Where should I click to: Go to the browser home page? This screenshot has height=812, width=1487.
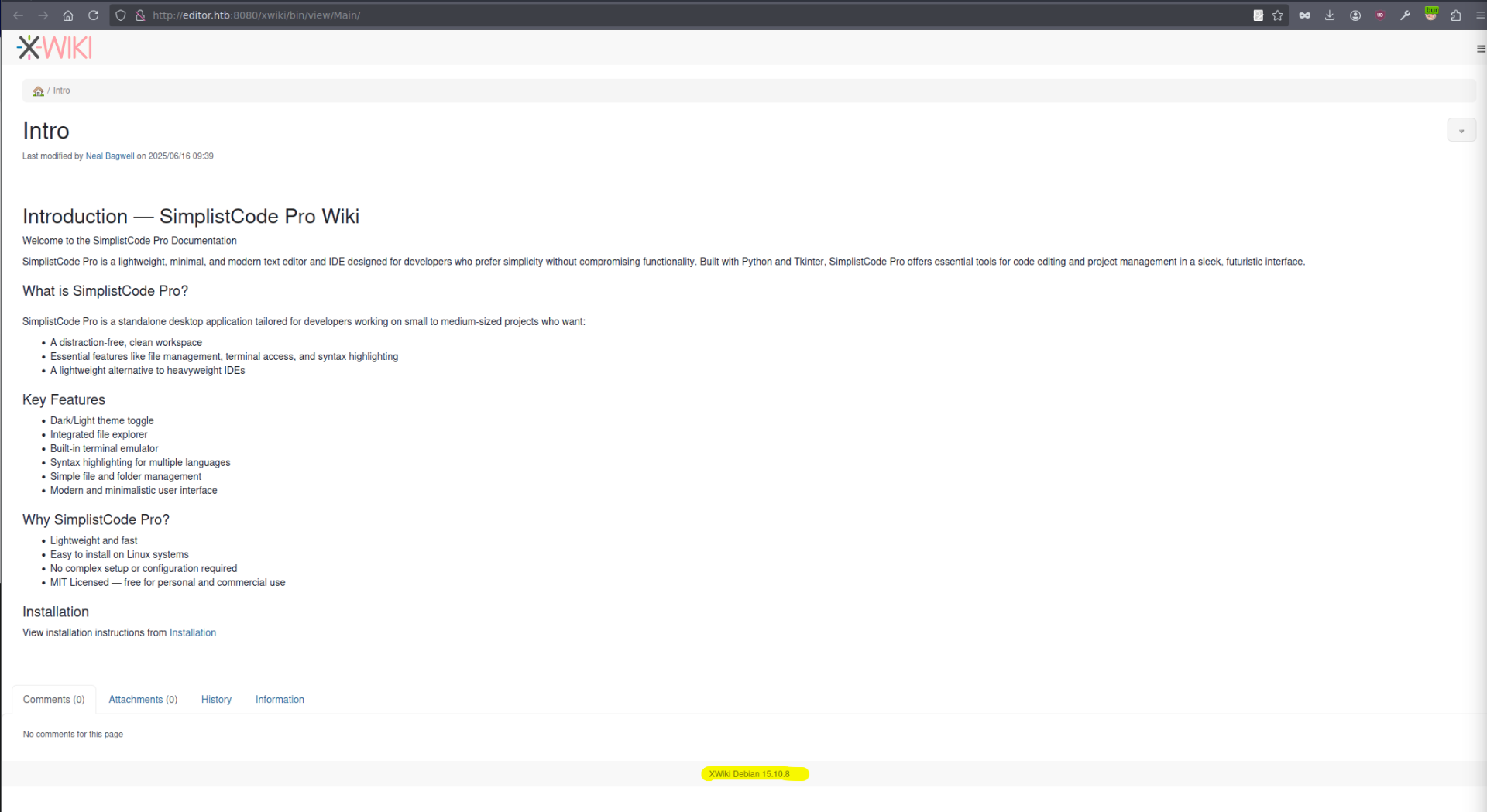coord(68,15)
